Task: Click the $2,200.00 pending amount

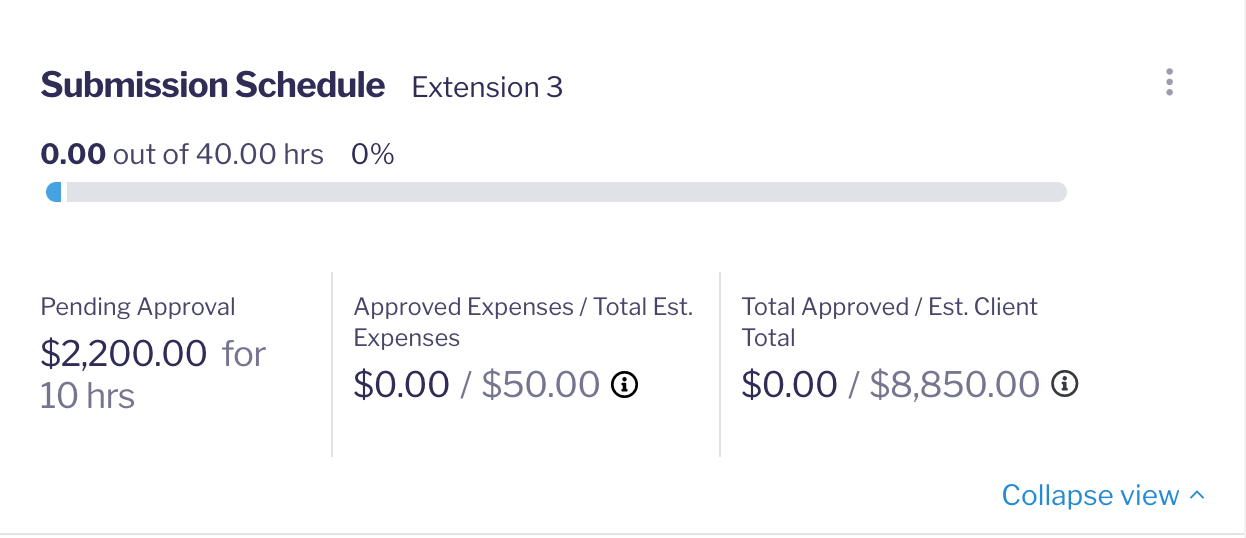Action: [x=123, y=353]
